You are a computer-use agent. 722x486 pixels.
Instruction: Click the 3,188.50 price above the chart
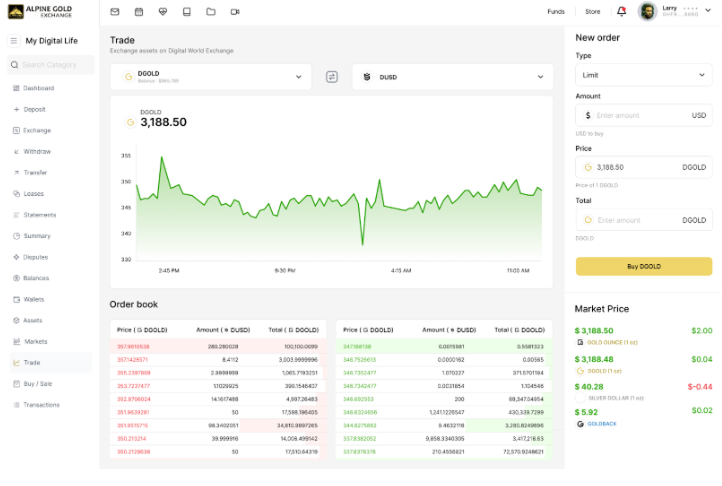pyautogui.click(x=163, y=122)
